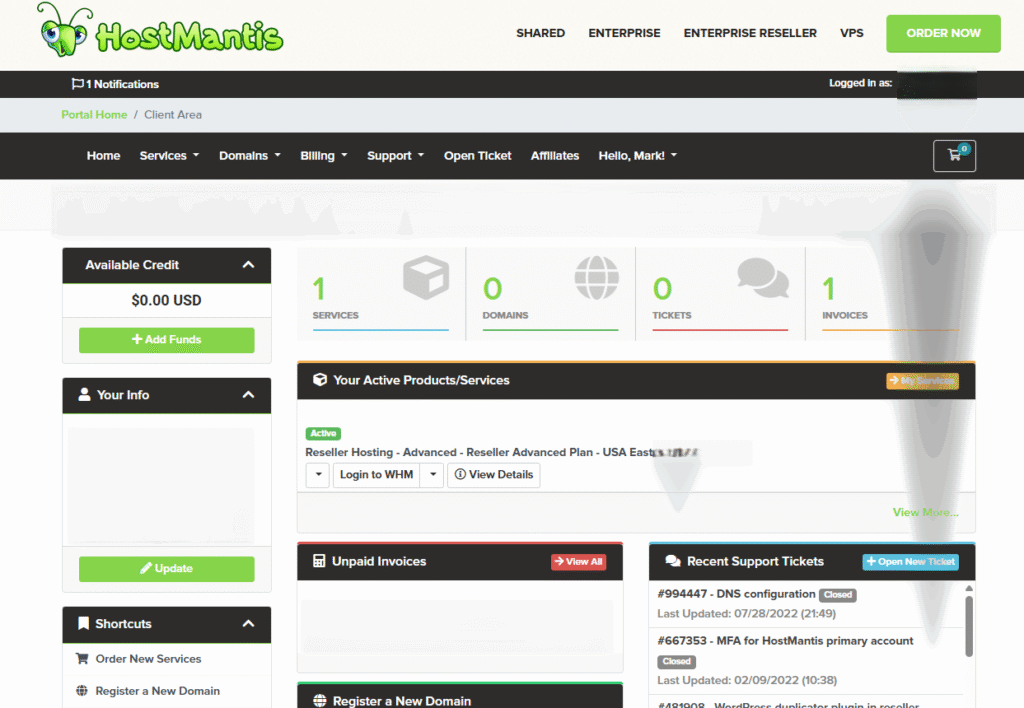Click the domains globe icon
This screenshot has width=1024, height=708.
(596, 277)
